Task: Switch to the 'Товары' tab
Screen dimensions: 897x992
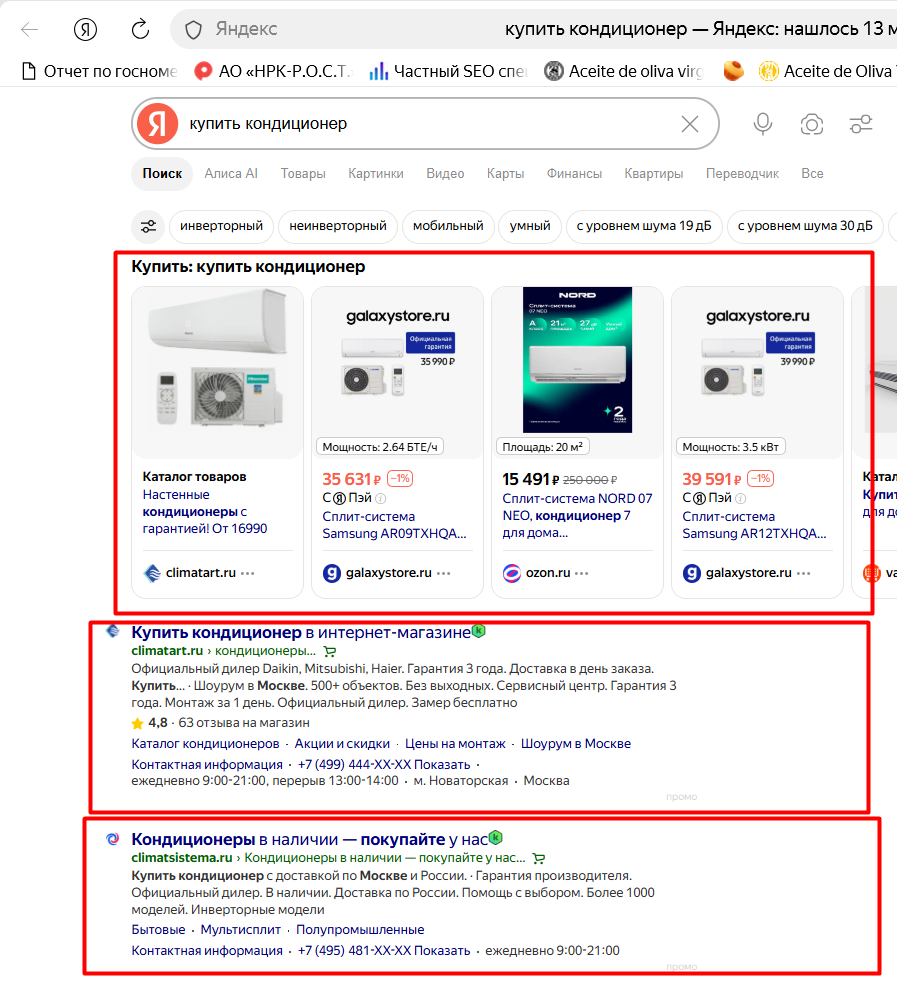Action: tap(303, 173)
